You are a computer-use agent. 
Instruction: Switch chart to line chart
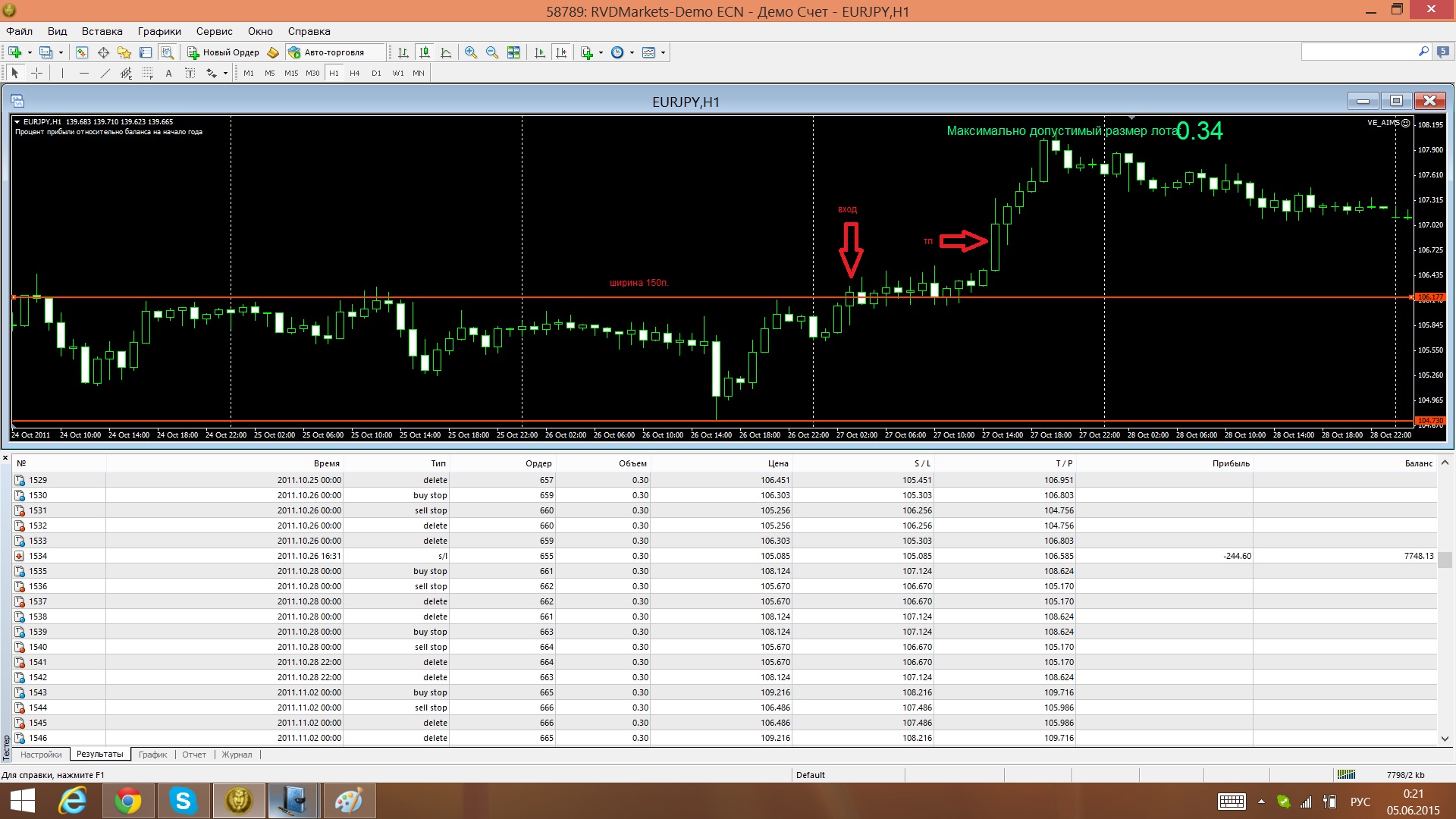(446, 52)
